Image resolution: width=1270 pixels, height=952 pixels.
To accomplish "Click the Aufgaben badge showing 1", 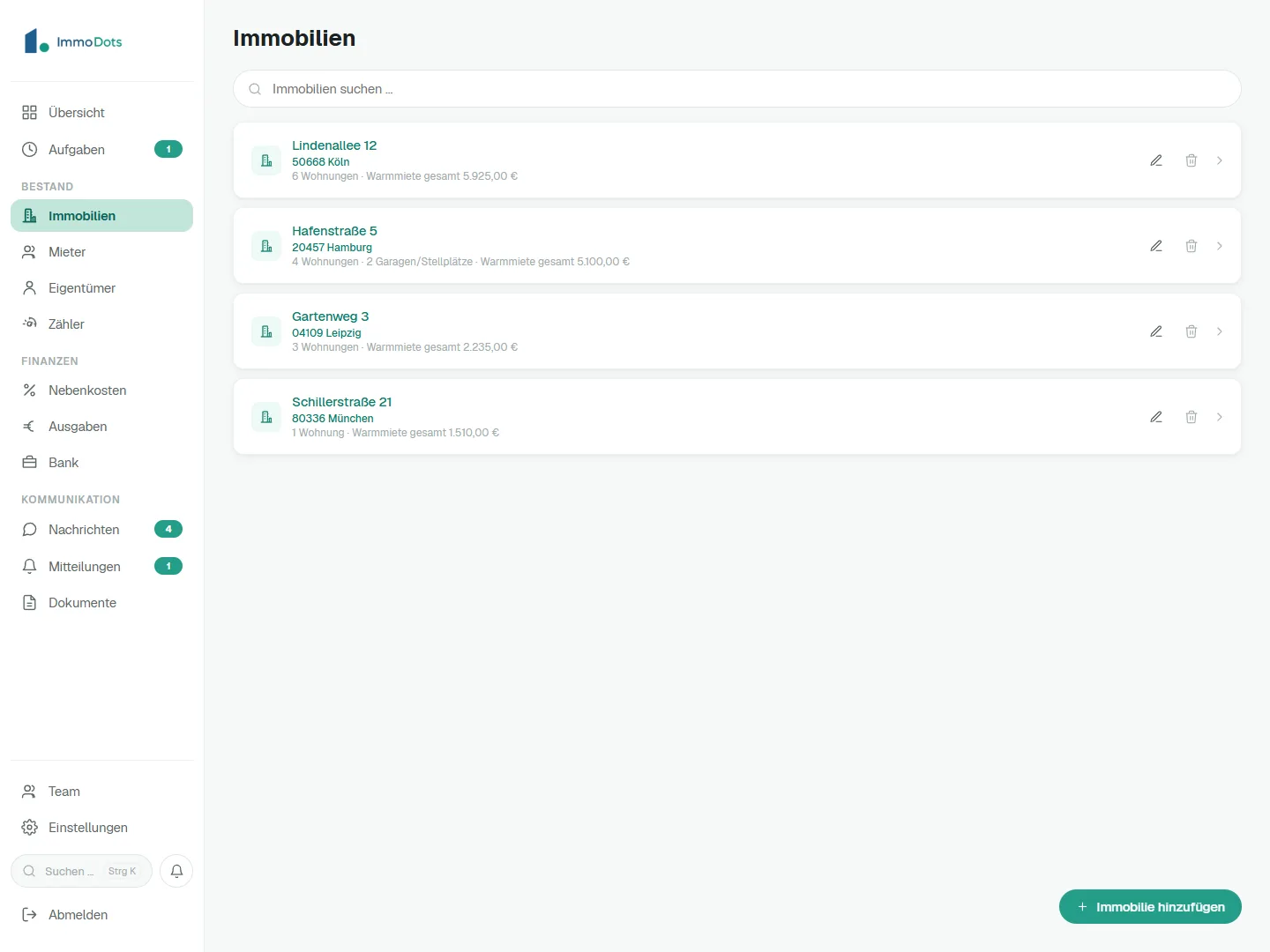I will coord(168,149).
